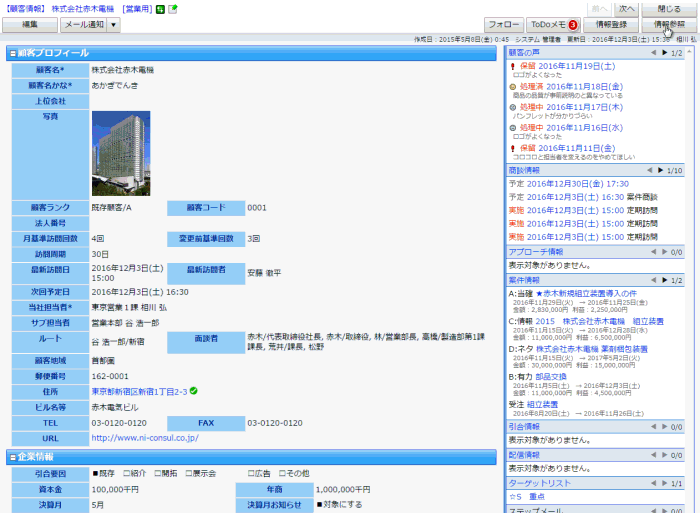Click the 保留 exclamation icon for 2016年11月19日
The image size is (700, 515).
[513, 65]
